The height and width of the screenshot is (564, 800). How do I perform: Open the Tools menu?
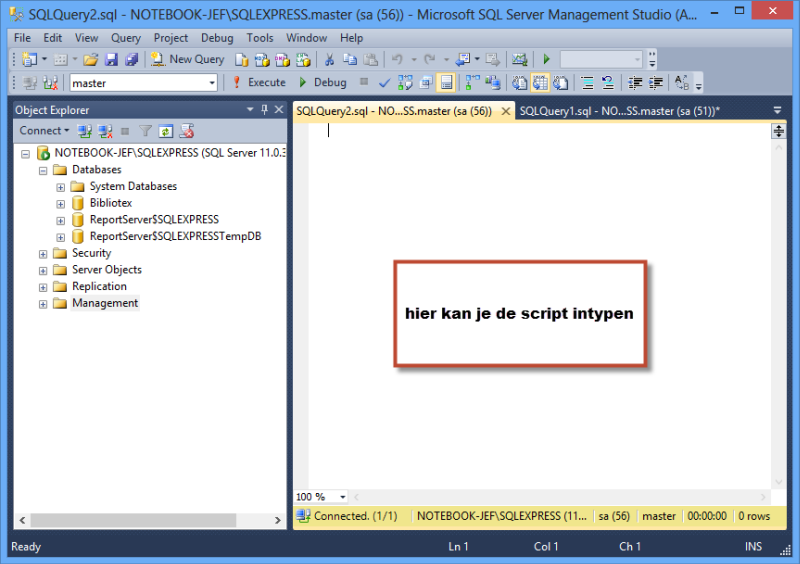[260, 38]
